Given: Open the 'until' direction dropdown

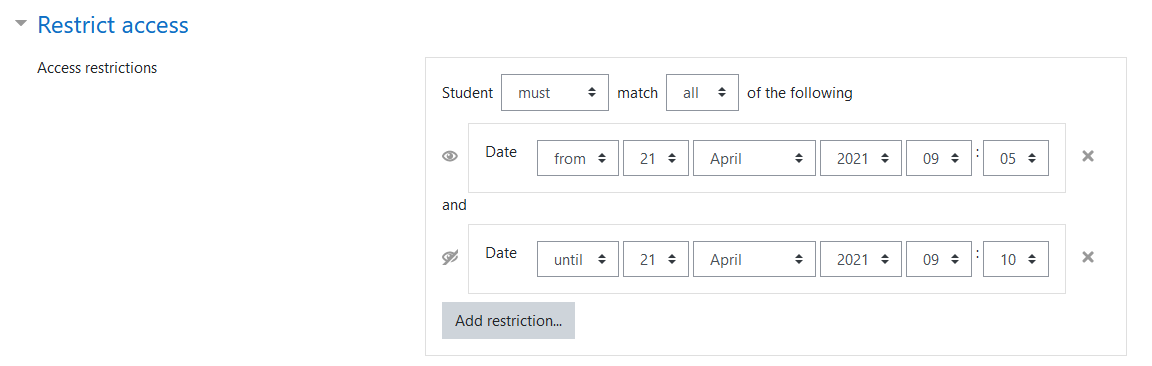Looking at the screenshot, I should tap(577, 259).
